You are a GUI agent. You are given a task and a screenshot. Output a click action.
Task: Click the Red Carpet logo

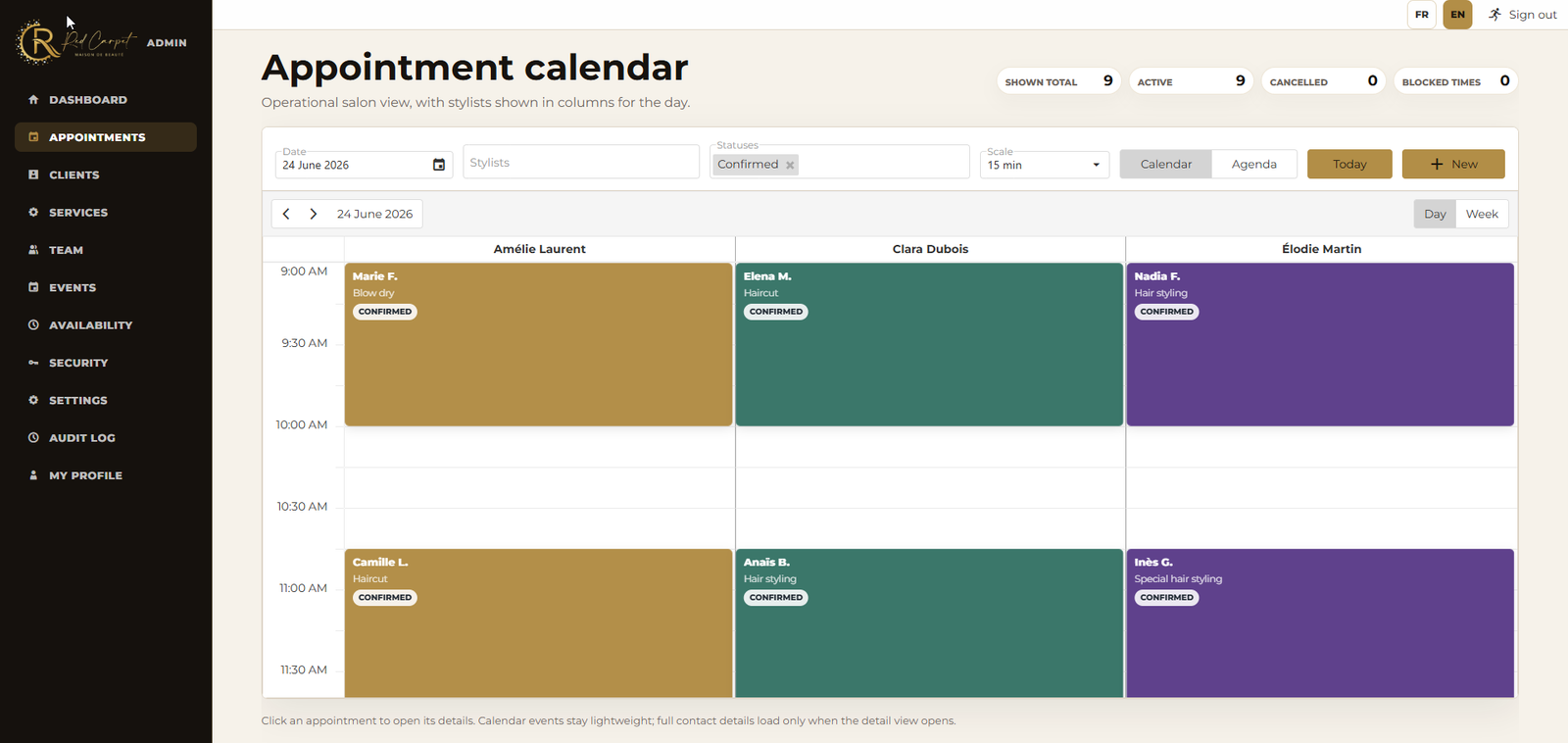coord(77,42)
